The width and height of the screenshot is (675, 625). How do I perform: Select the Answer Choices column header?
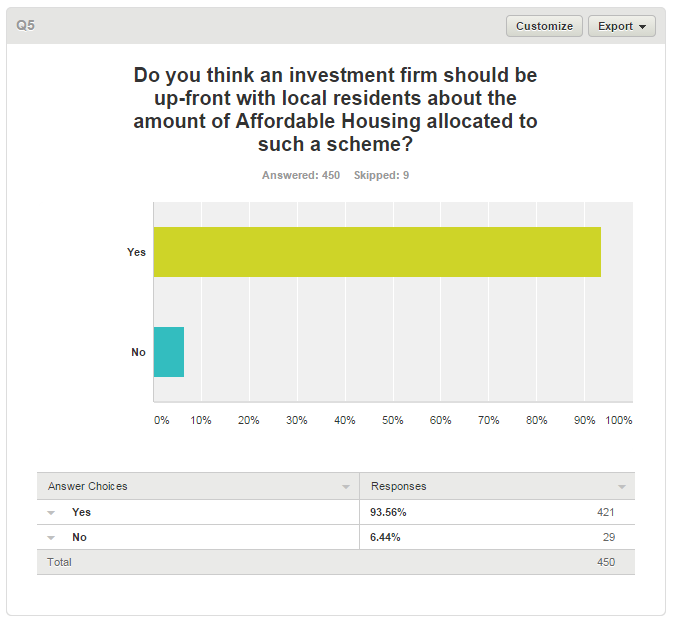click(x=87, y=486)
